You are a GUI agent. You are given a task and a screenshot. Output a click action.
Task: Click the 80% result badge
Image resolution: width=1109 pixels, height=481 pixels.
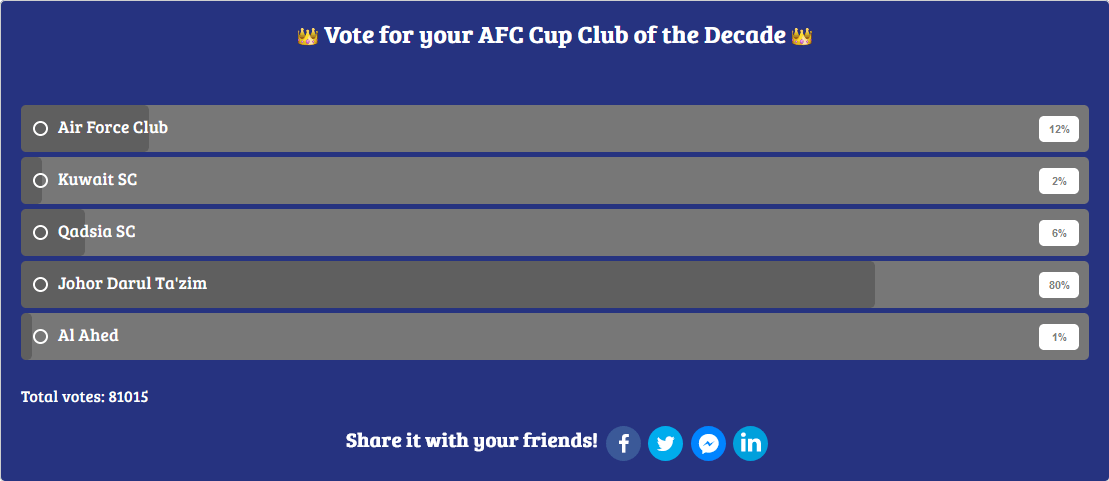tap(1059, 285)
